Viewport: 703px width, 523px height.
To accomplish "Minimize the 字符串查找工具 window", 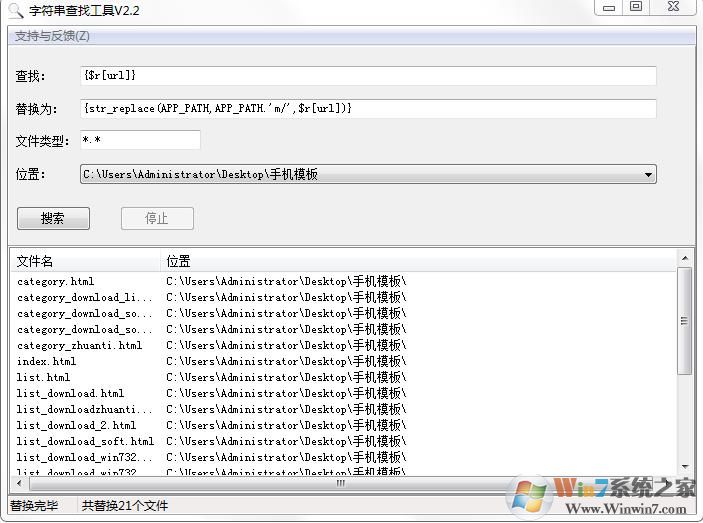I will [608, 7].
